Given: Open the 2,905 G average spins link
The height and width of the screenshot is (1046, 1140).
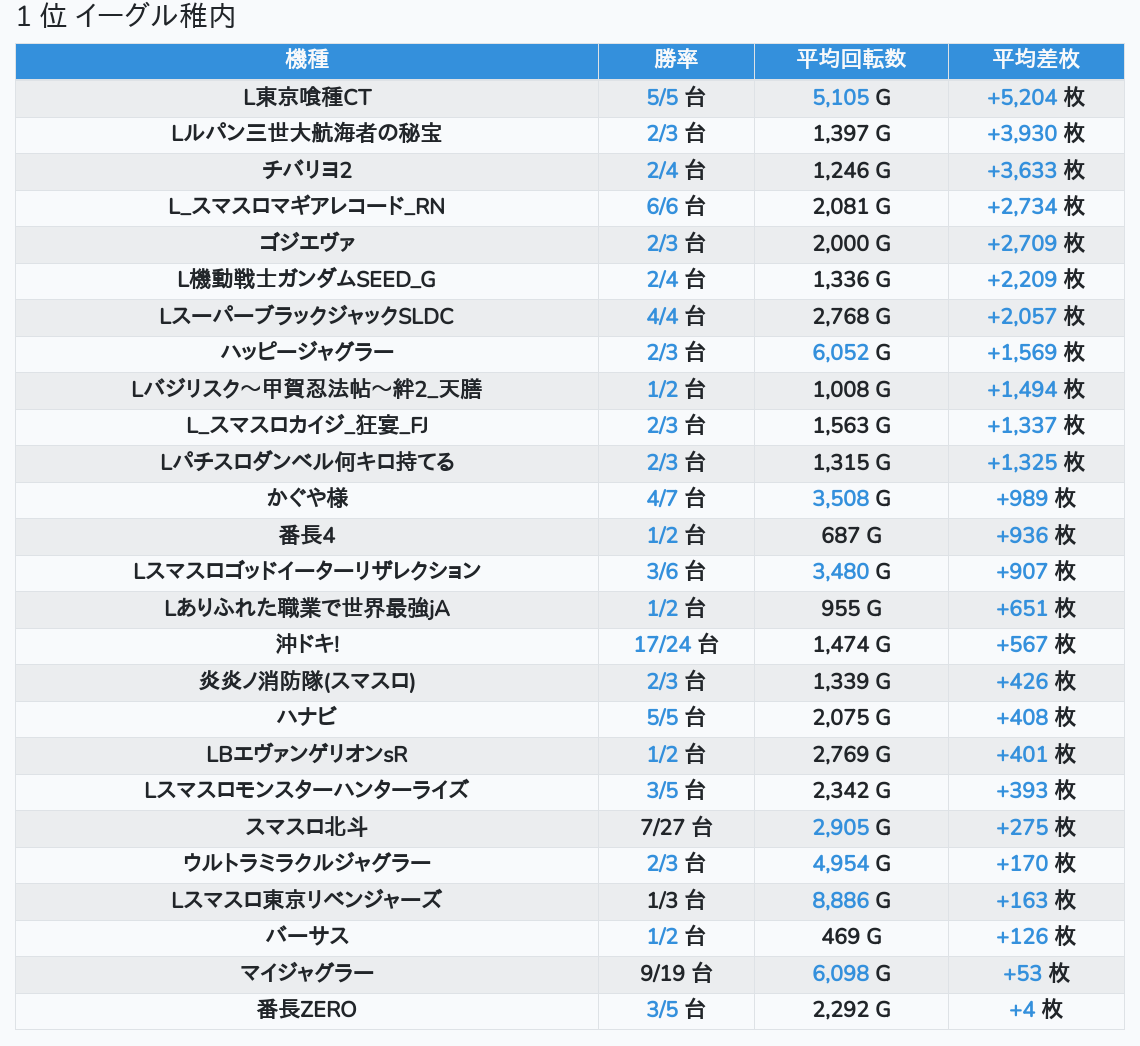Looking at the screenshot, I should [840, 827].
